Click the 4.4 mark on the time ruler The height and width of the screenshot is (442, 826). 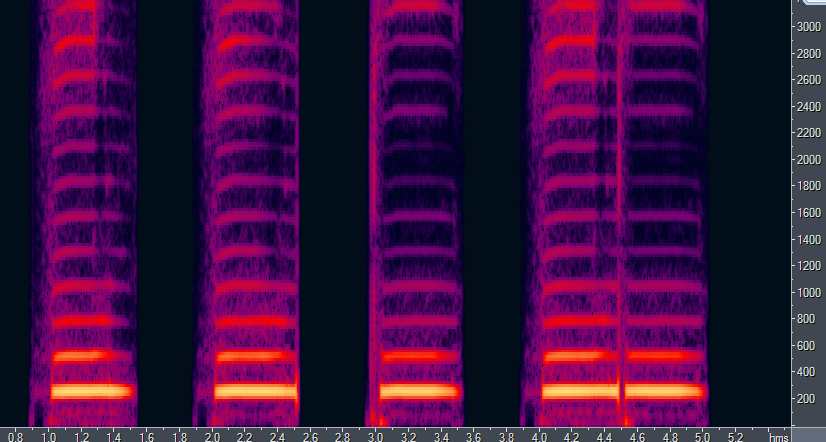pos(604,437)
